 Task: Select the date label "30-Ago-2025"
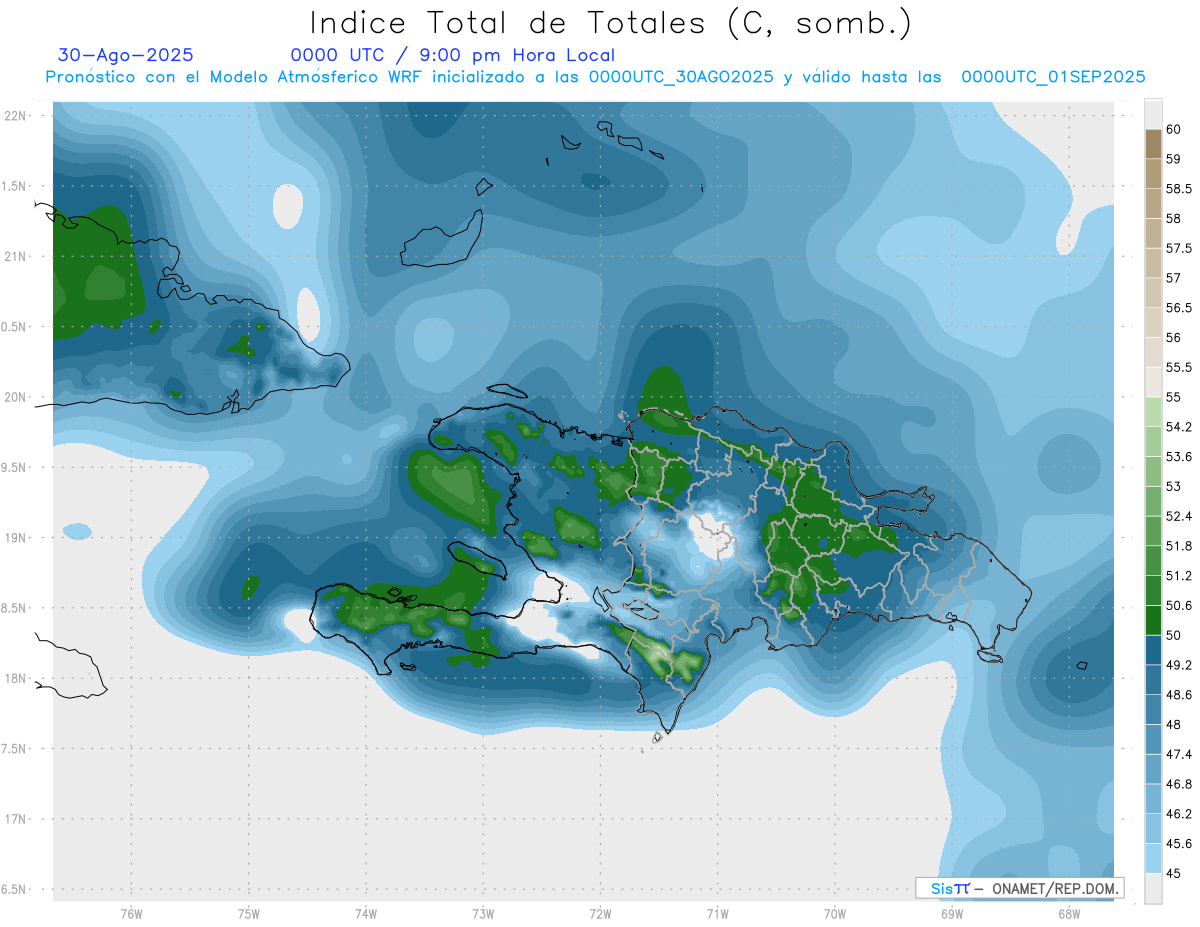[126, 55]
